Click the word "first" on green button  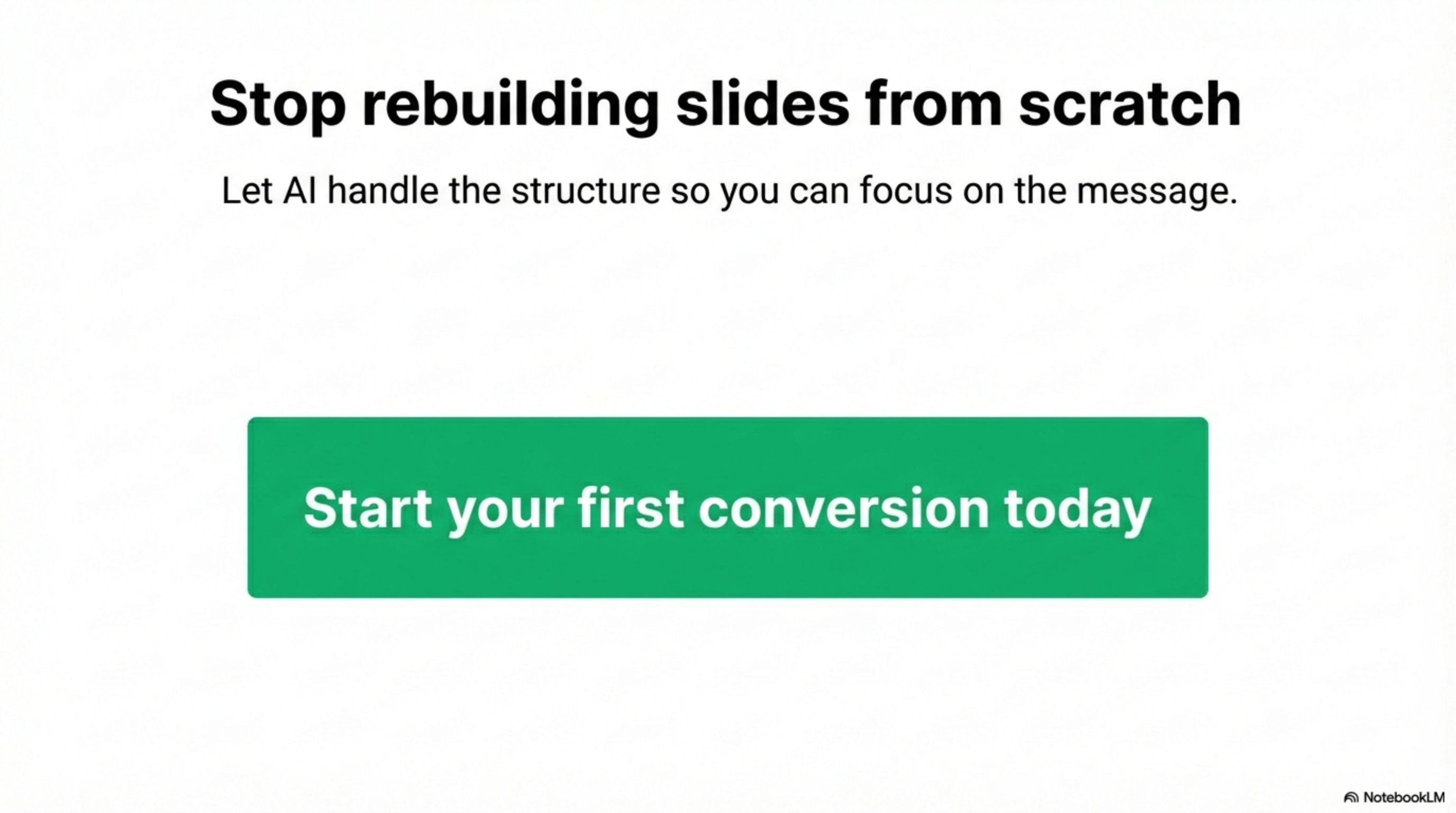[x=630, y=508]
